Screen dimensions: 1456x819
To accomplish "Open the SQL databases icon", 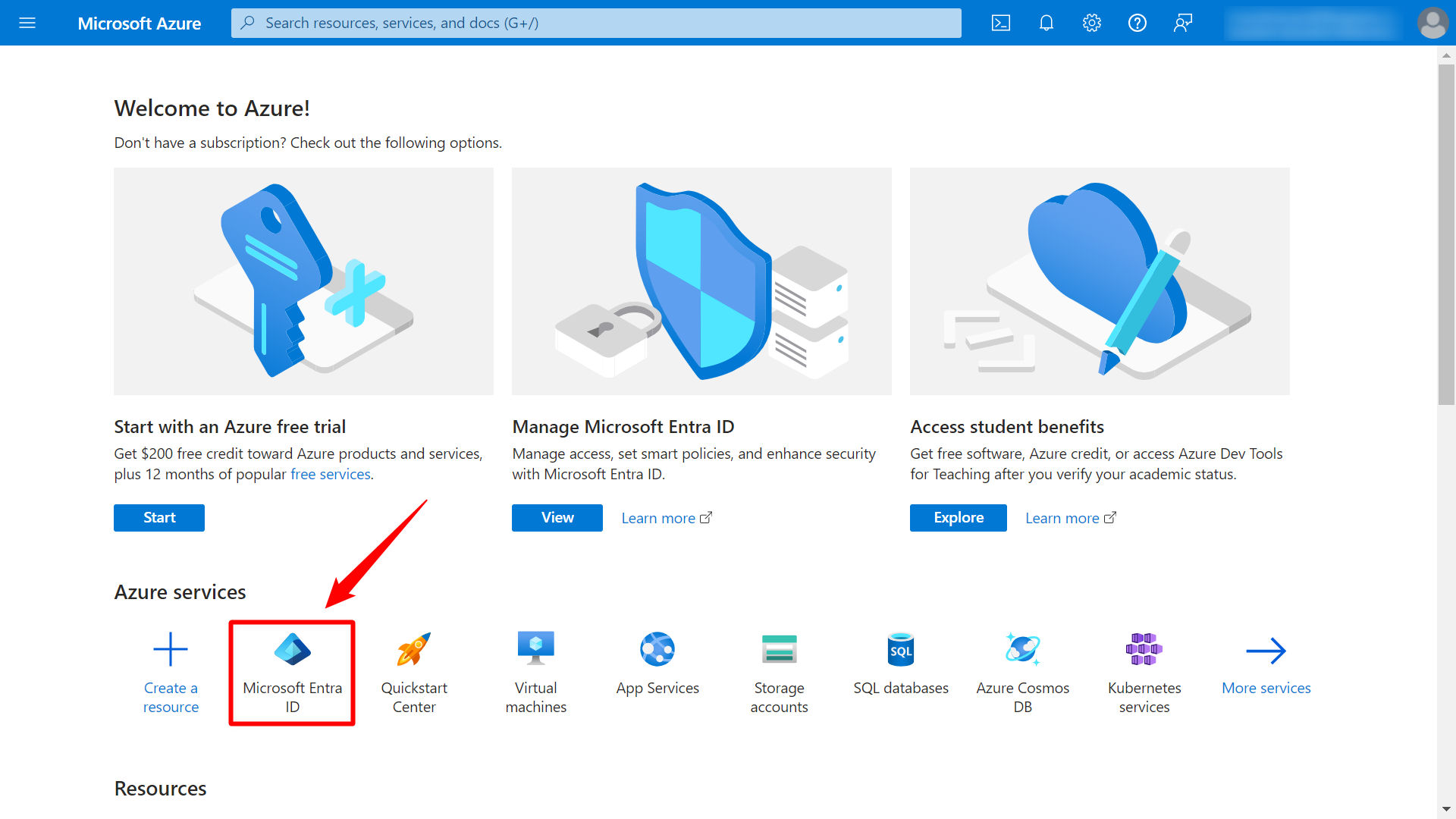I will point(901,649).
